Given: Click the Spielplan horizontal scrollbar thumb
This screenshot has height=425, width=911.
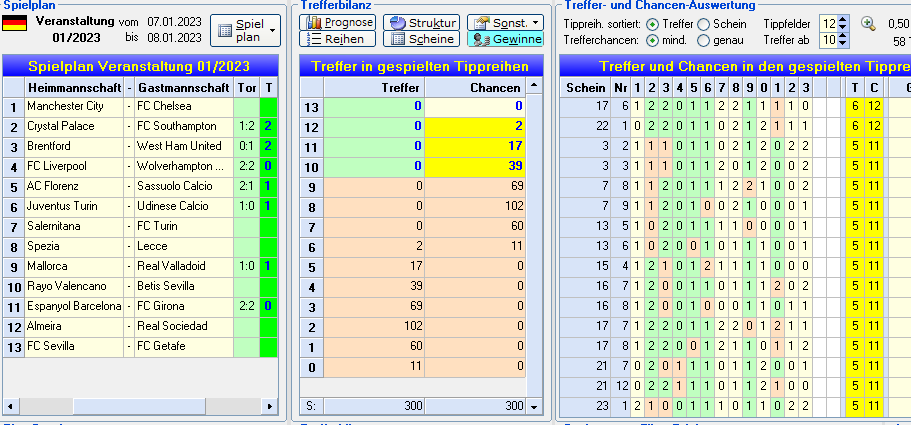Looking at the screenshot, I should point(140,406).
